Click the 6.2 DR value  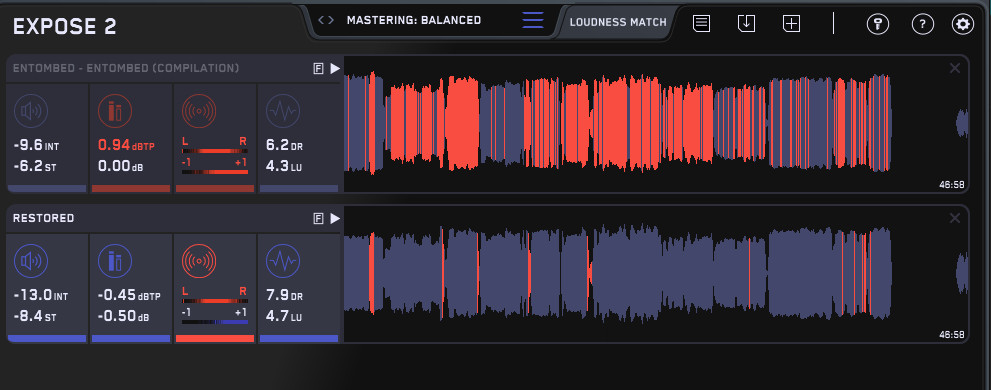pos(284,145)
